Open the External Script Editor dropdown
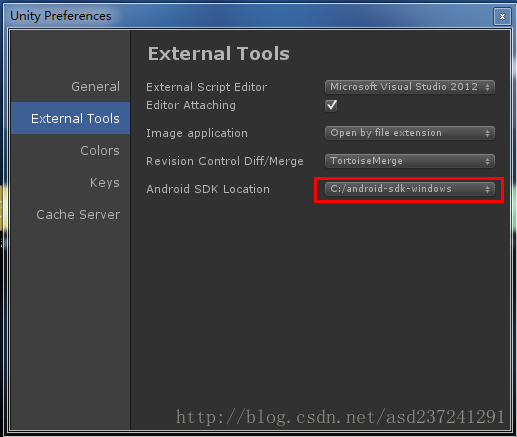This screenshot has height=437, width=517. (x=410, y=87)
